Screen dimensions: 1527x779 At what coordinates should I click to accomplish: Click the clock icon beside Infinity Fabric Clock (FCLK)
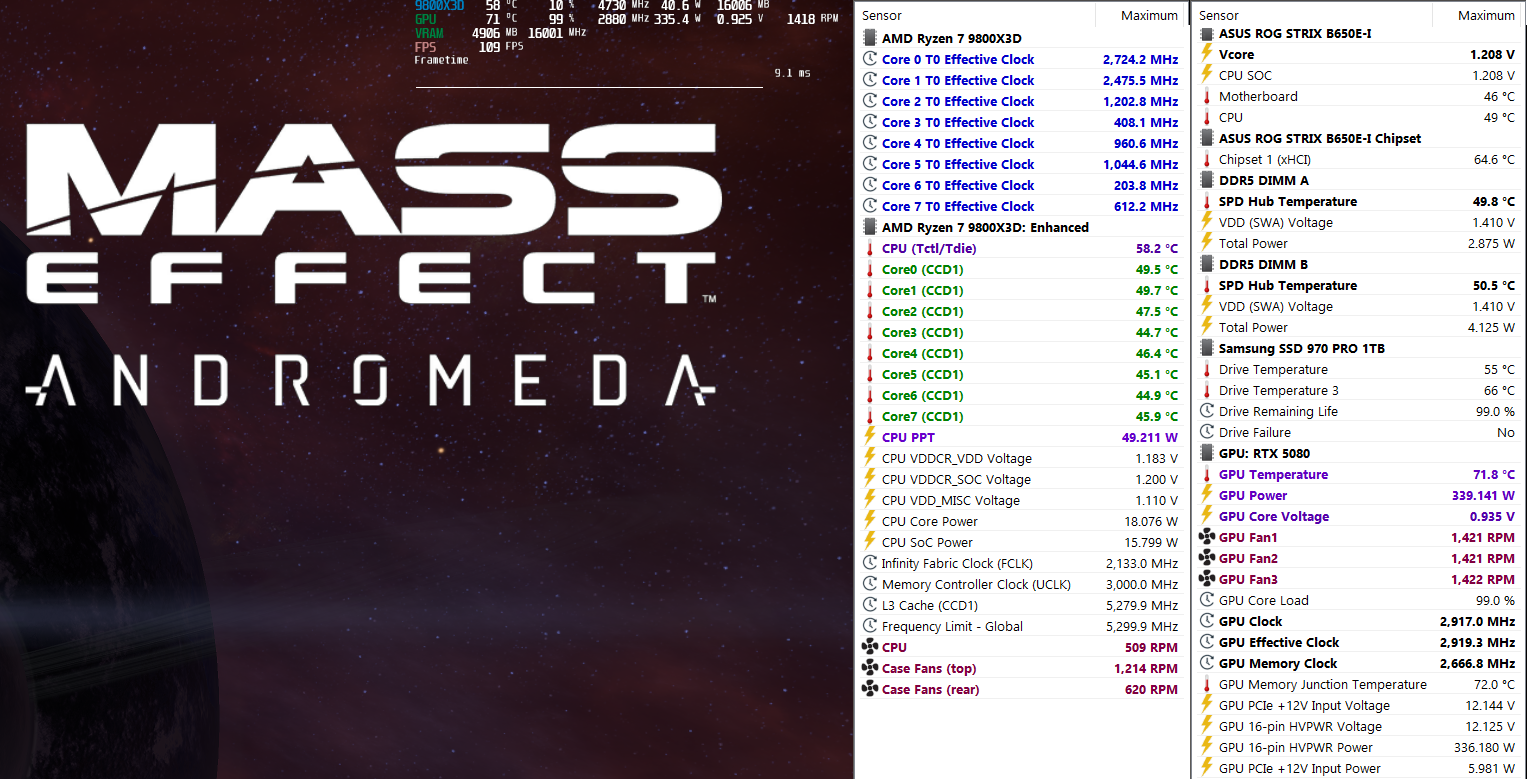[869, 563]
